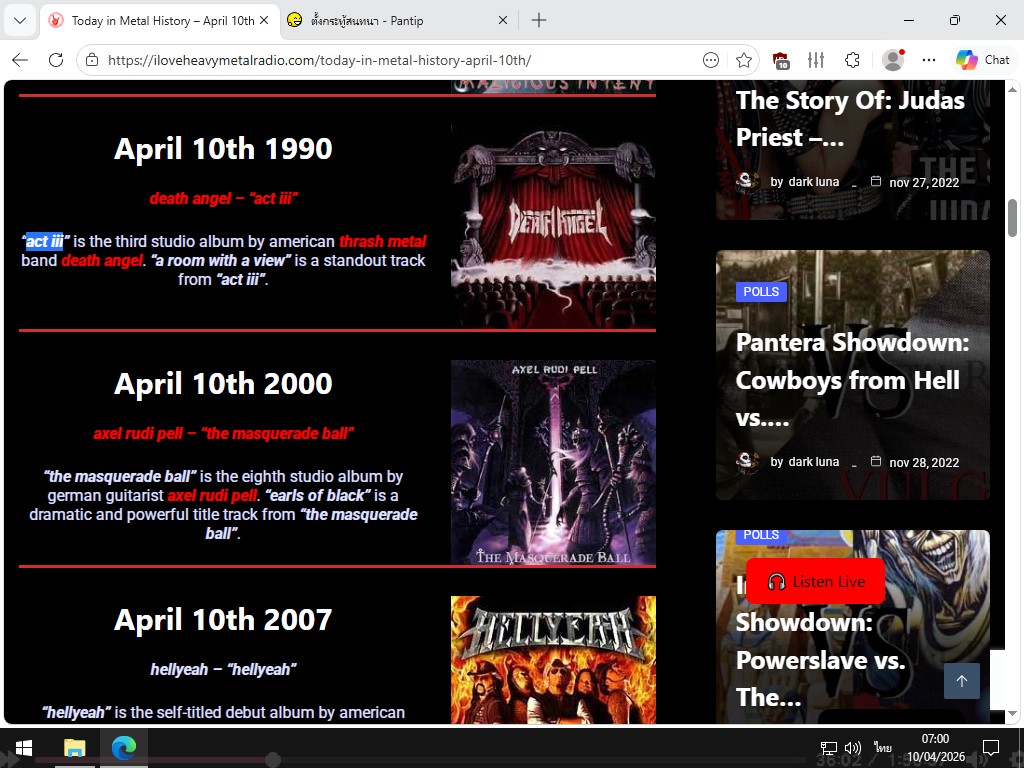This screenshot has height=768, width=1024.
Task: Open dark luna author on Judas Priest card
Action: pyautogui.click(x=813, y=182)
